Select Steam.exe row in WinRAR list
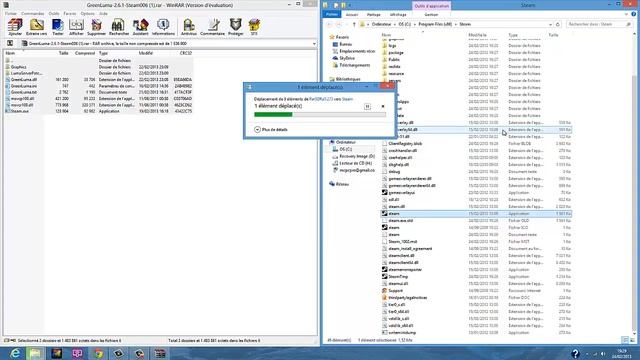Screen dimensions: 640x360 click(98, 111)
